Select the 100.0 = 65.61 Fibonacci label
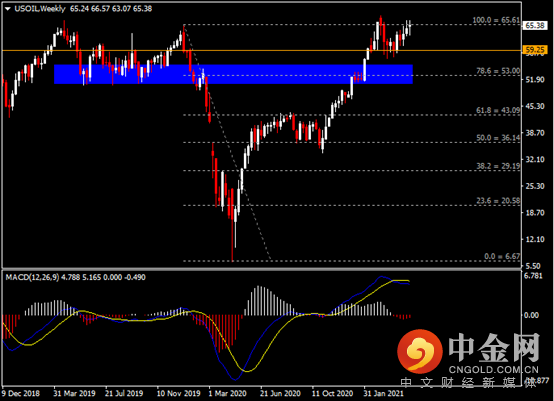The height and width of the screenshot is (401, 554). pos(496,20)
